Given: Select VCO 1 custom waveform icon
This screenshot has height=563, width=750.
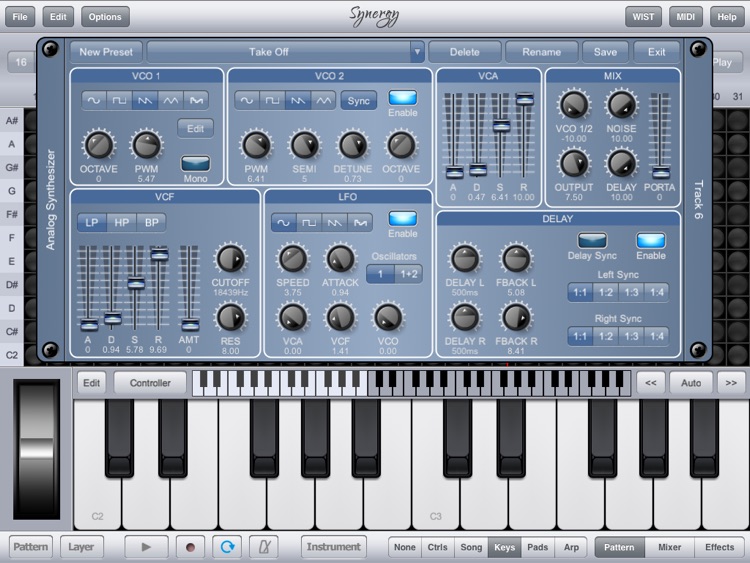Looking at the screenshot, I should pos(197,100).
